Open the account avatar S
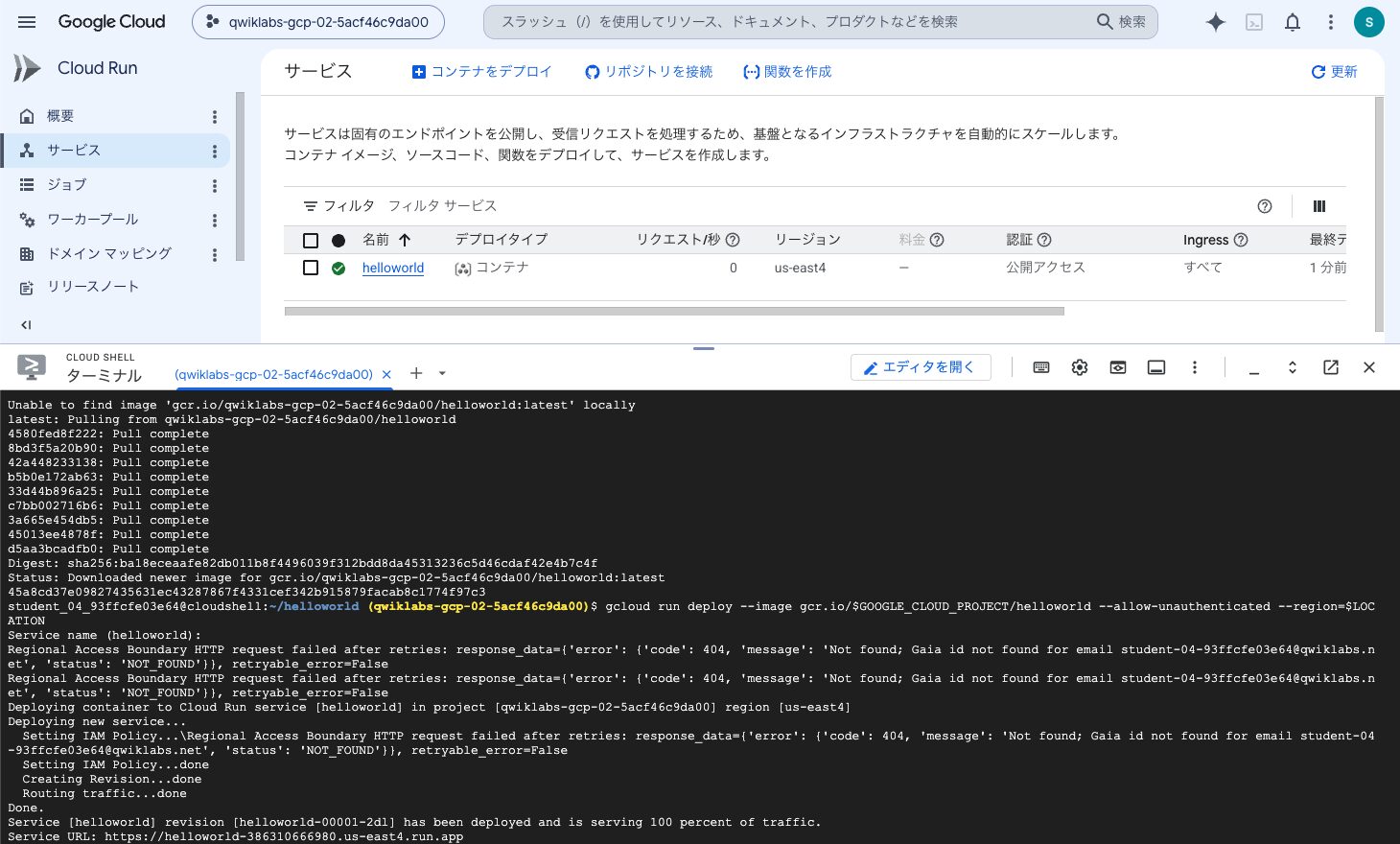1400x844 pixels. [1368, 22]
